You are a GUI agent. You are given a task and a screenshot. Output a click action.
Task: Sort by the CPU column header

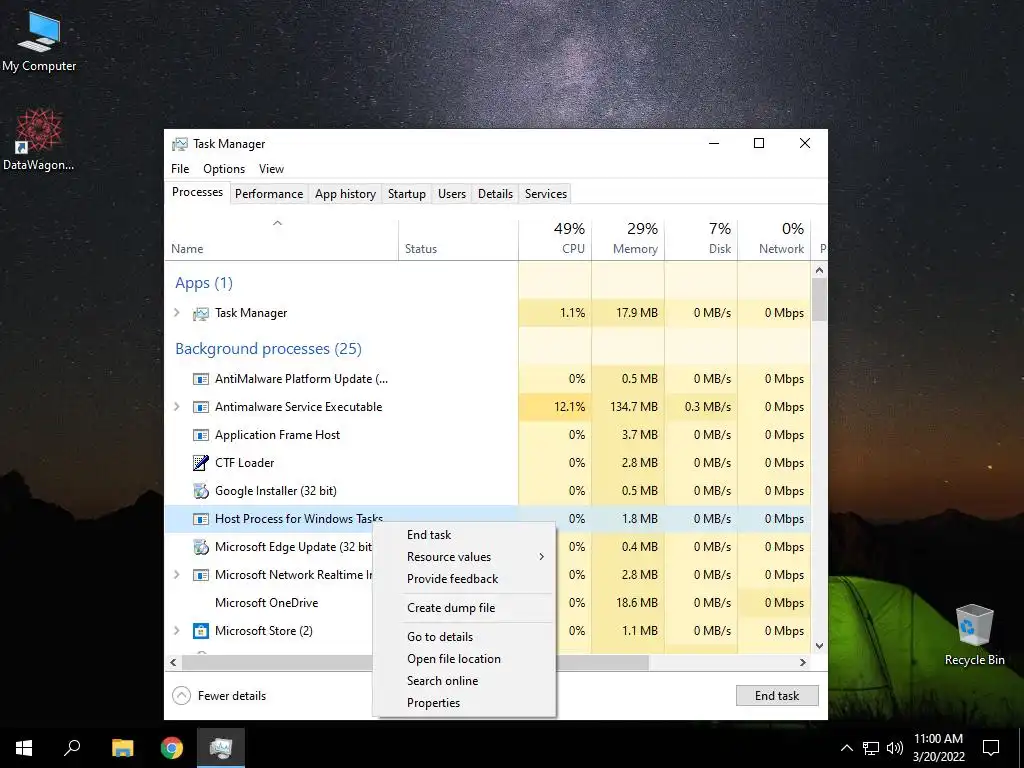pyautogui.click(x=555, y=238)
